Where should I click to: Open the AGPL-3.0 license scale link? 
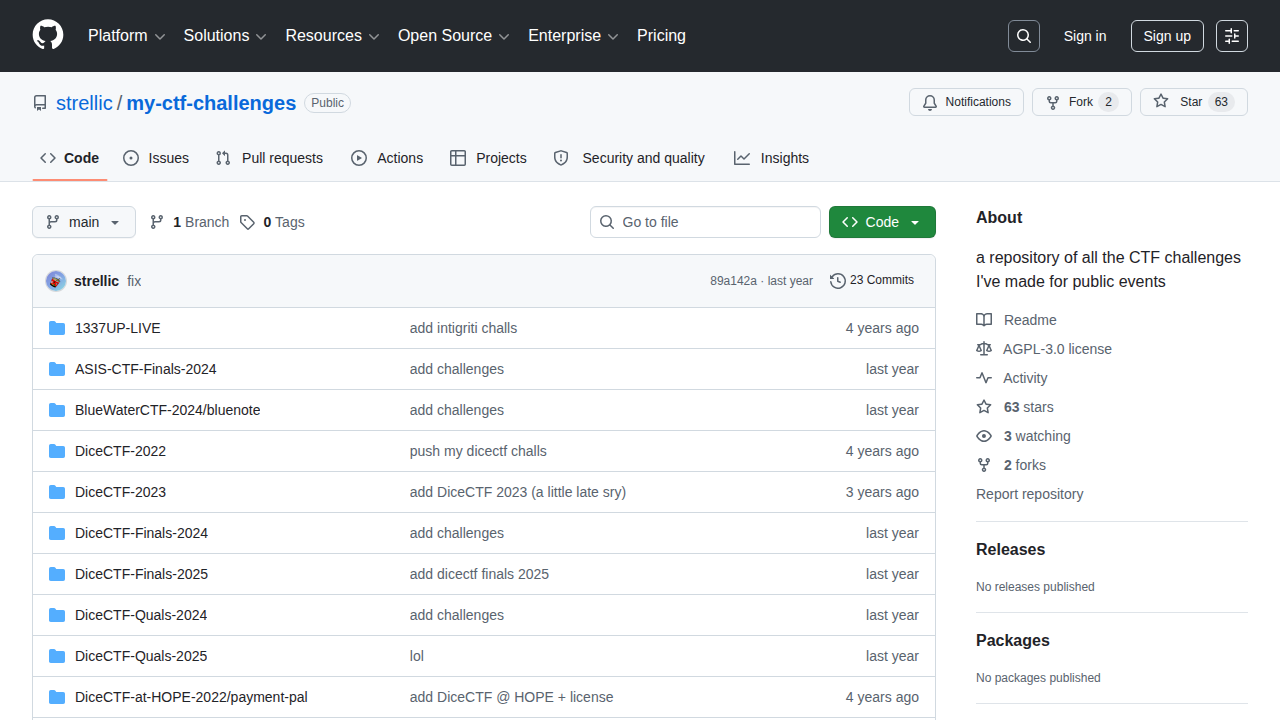[1044, 349]
